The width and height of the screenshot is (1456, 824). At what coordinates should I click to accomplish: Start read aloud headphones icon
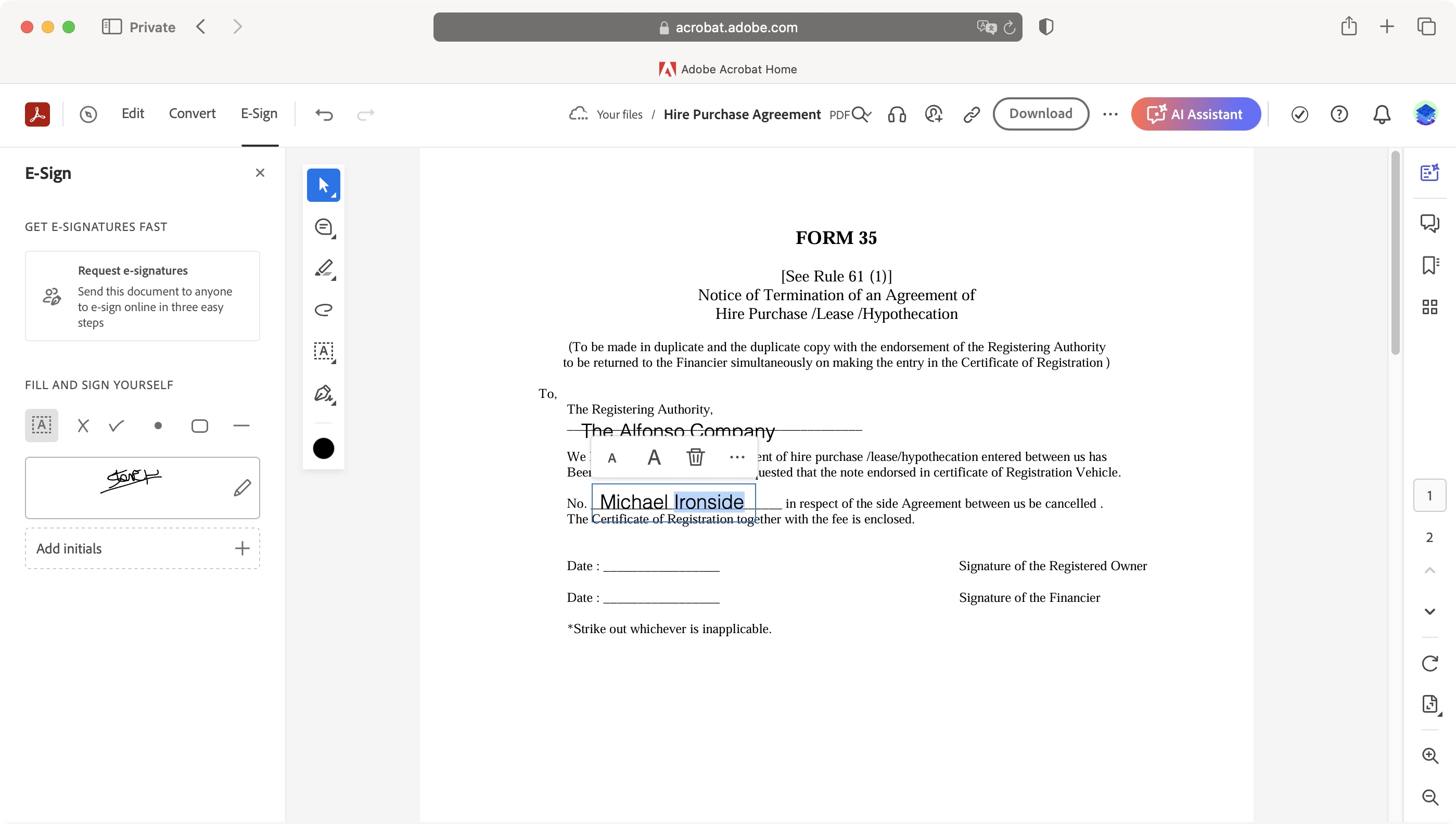[897, 114]
